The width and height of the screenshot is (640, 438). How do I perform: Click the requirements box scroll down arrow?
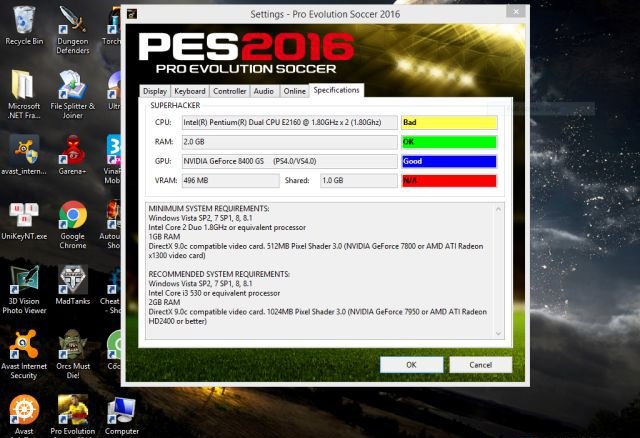[498, 334]
